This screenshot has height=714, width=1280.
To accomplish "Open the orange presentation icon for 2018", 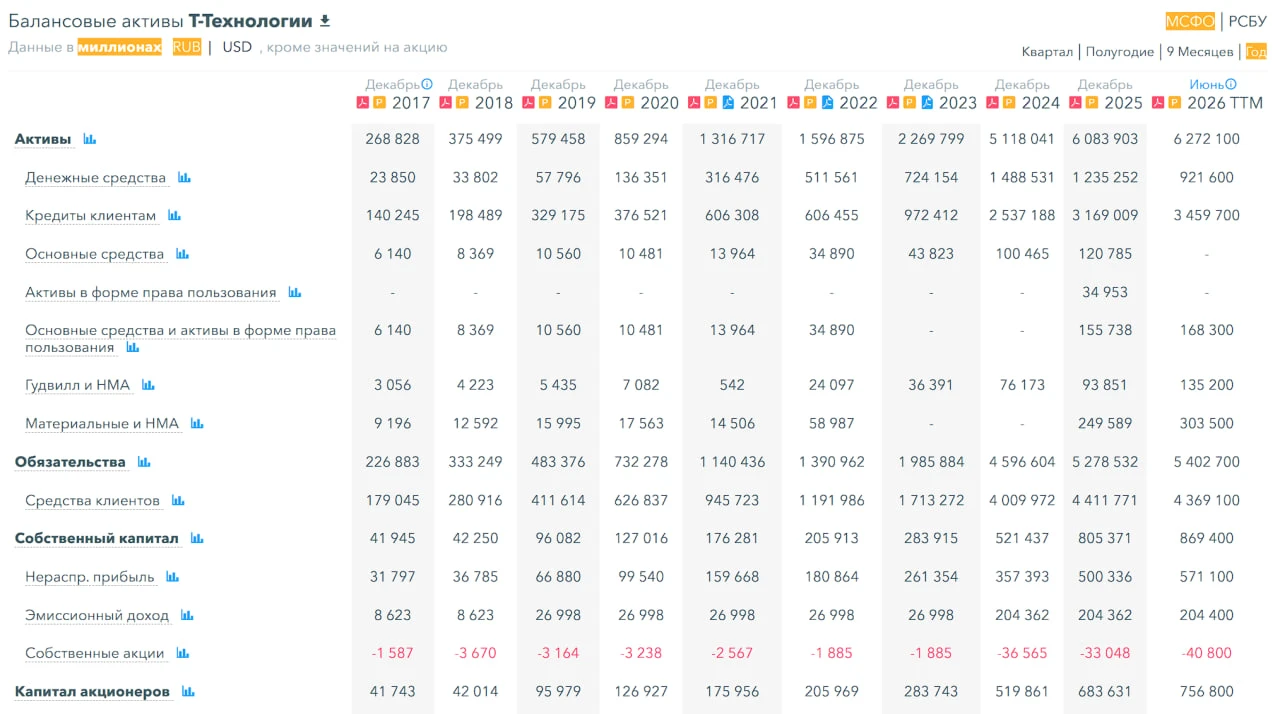I will pos(461,102).
